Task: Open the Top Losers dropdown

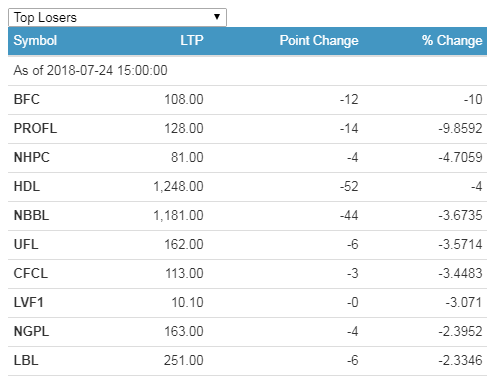Action: (117, 17)
